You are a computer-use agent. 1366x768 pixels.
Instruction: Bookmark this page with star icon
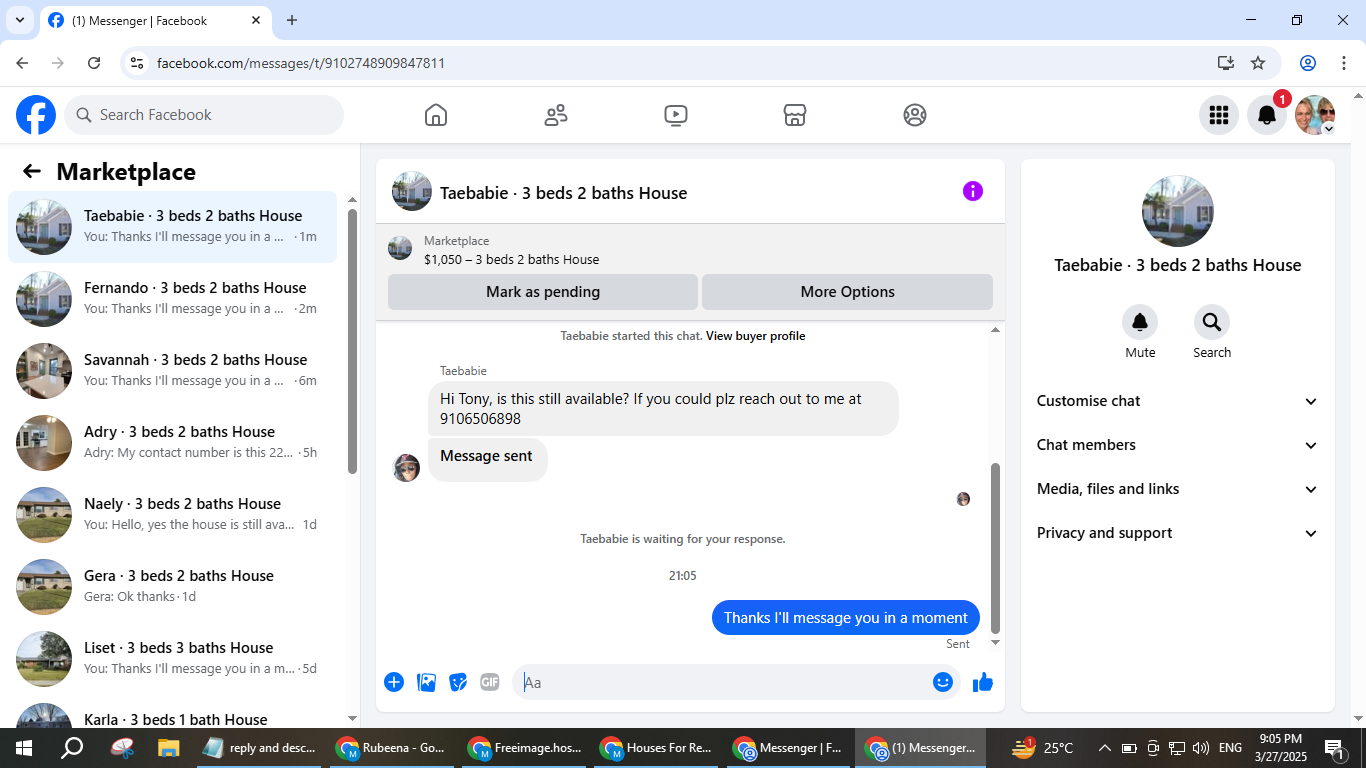pyautogui.click(x=1258, y=63)
